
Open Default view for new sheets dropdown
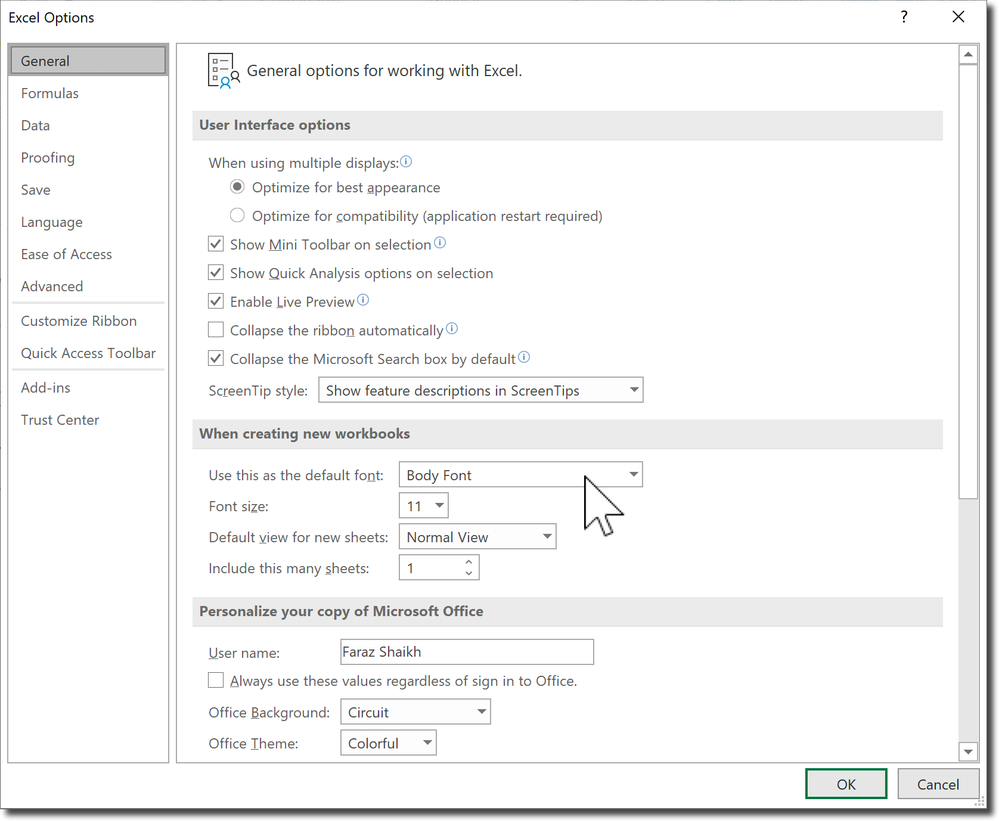(477, 536)
